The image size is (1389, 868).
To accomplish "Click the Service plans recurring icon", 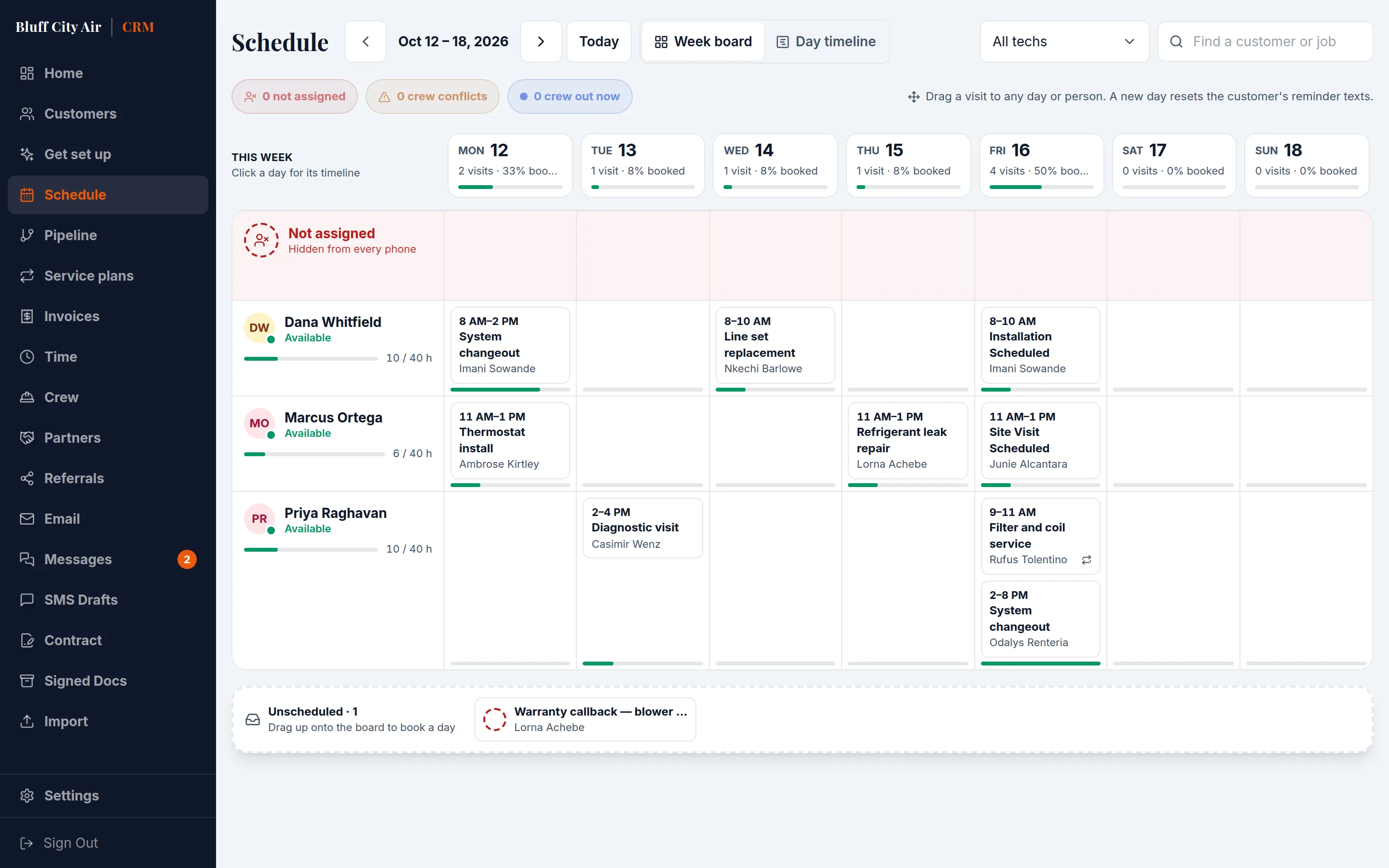I will click(x=27, y=275).
